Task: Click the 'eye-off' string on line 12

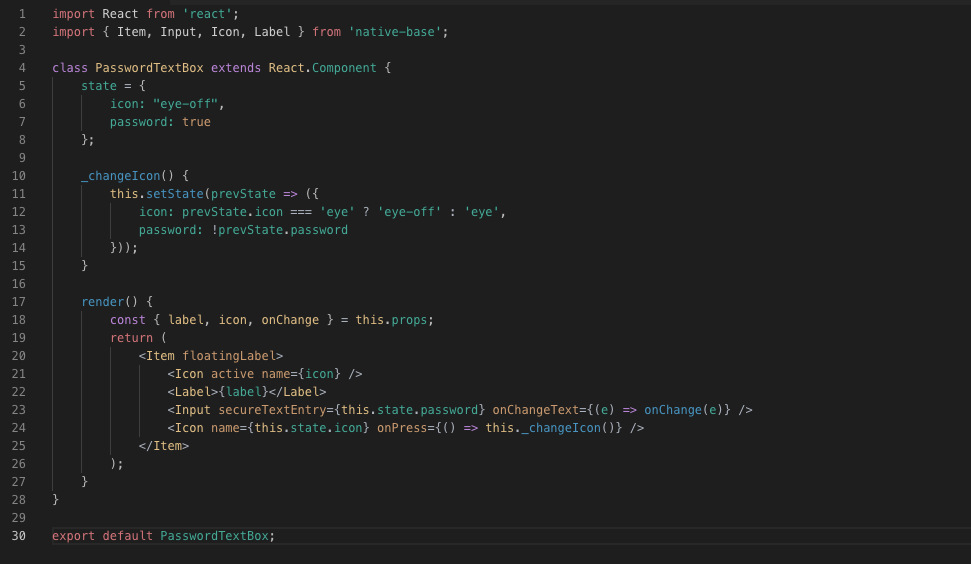Action: click(409, 212)
